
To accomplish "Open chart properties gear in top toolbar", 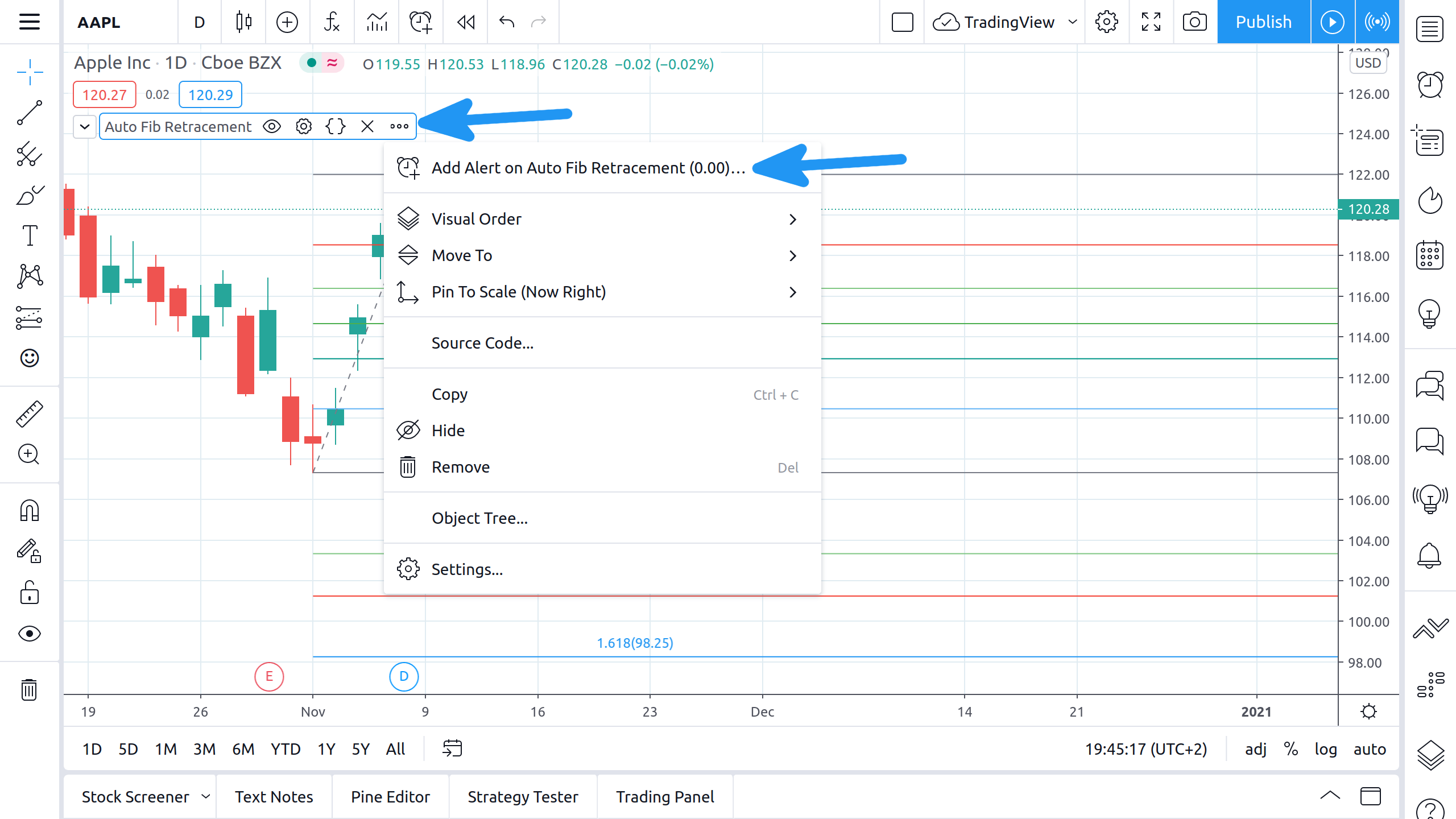I will pyautogui.click(x=1106, y=22).
